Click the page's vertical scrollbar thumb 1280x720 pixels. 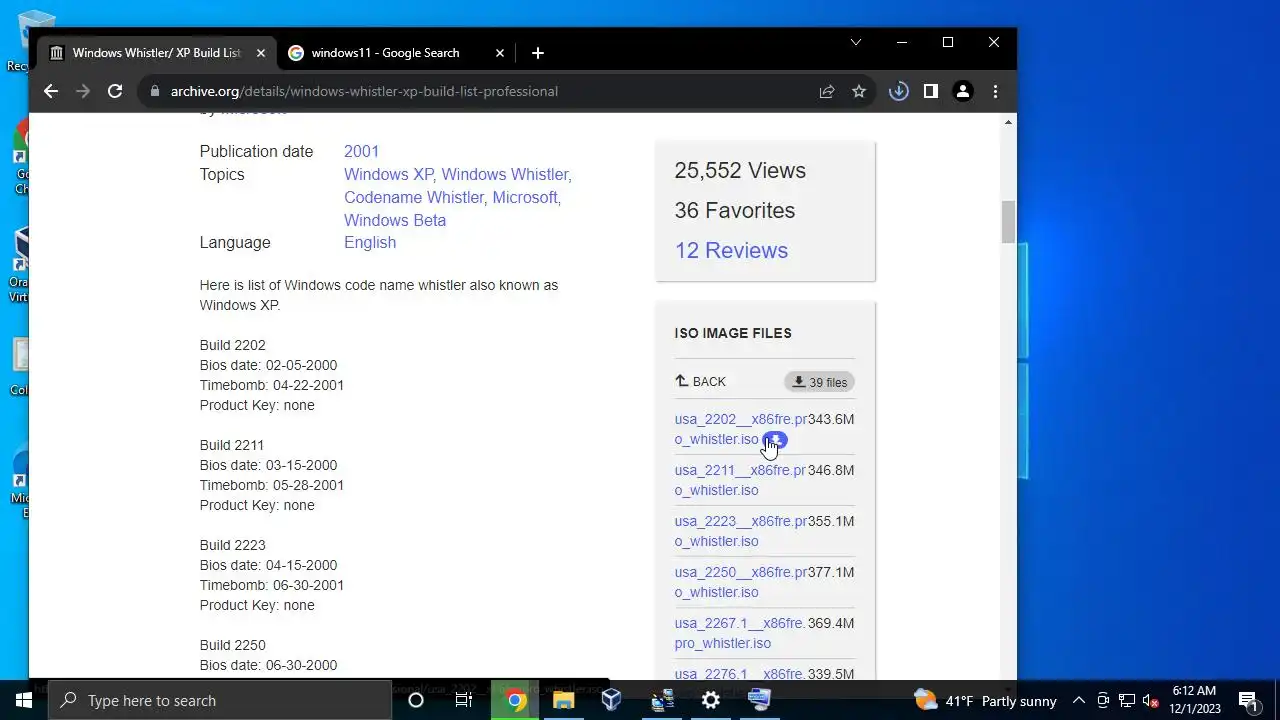pos(1008,222)
